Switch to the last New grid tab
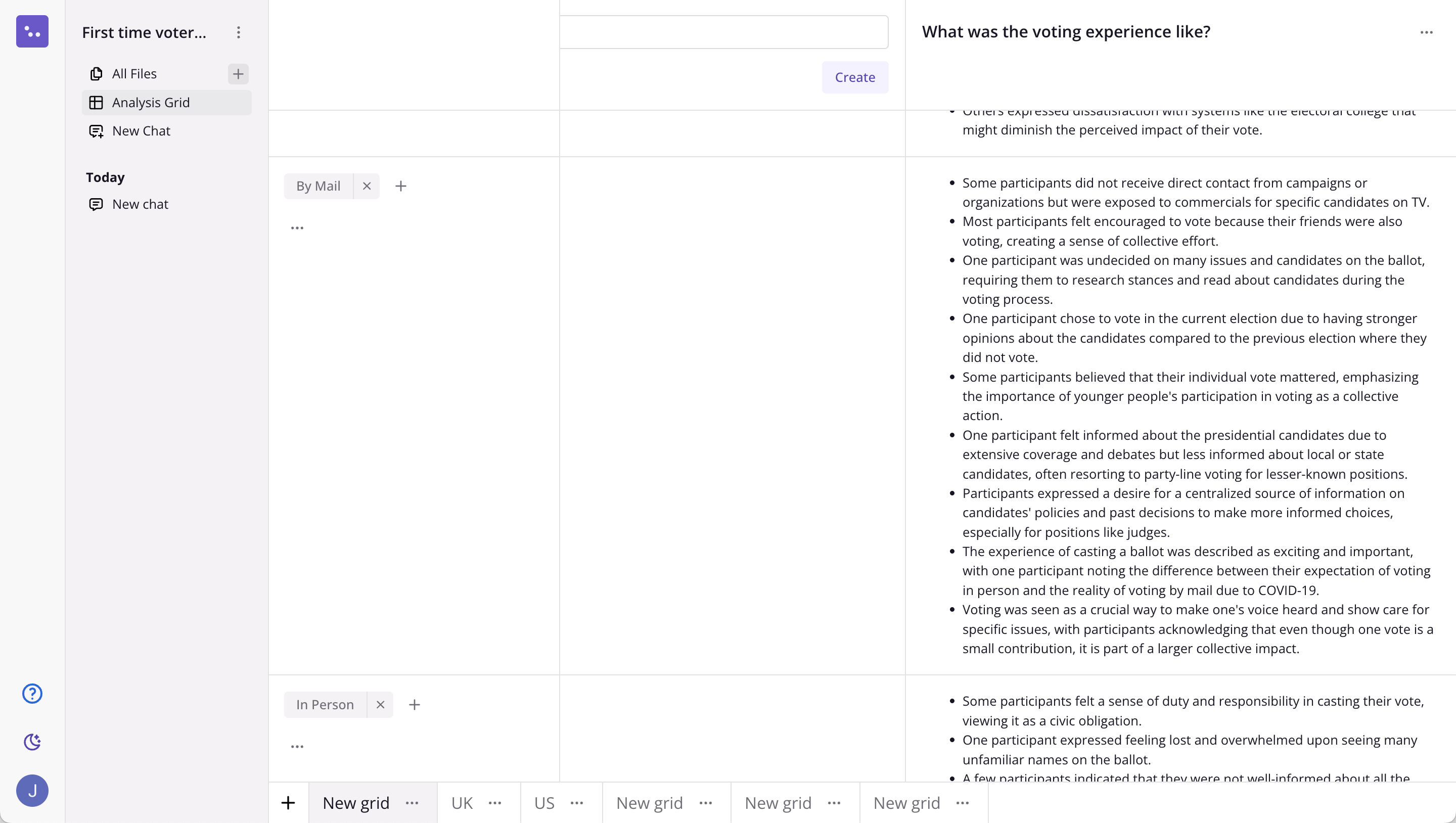Image resolution: width=1456 pixels, height=823 pixels. [906, 803]
